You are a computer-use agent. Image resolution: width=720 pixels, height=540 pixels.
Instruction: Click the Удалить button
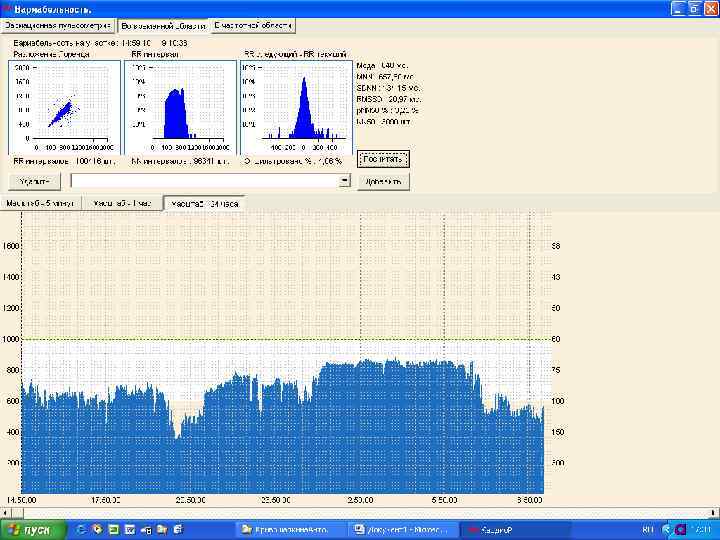[34, 181]
